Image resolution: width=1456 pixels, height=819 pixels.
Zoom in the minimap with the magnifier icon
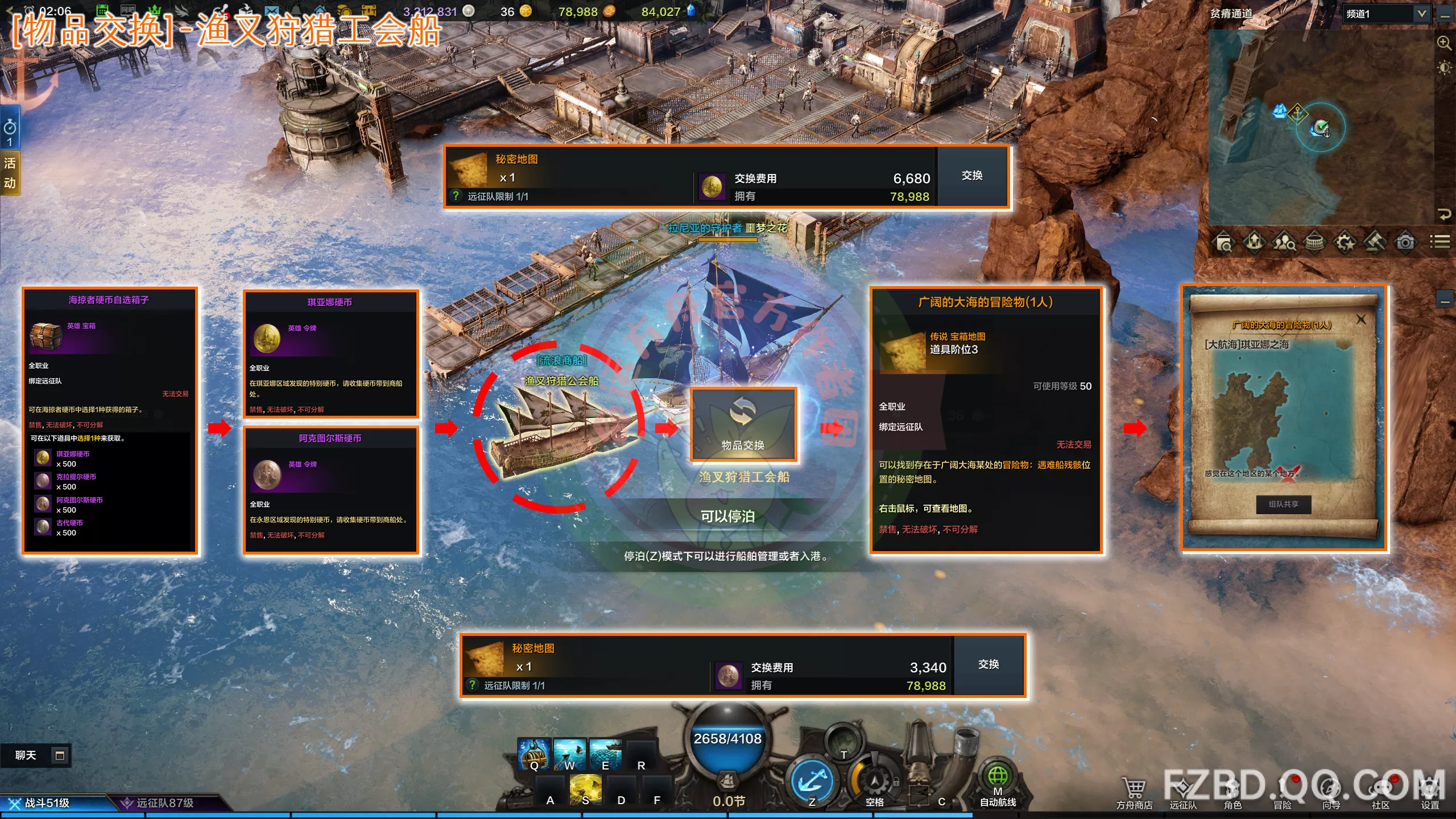(x=1444, y=43)
